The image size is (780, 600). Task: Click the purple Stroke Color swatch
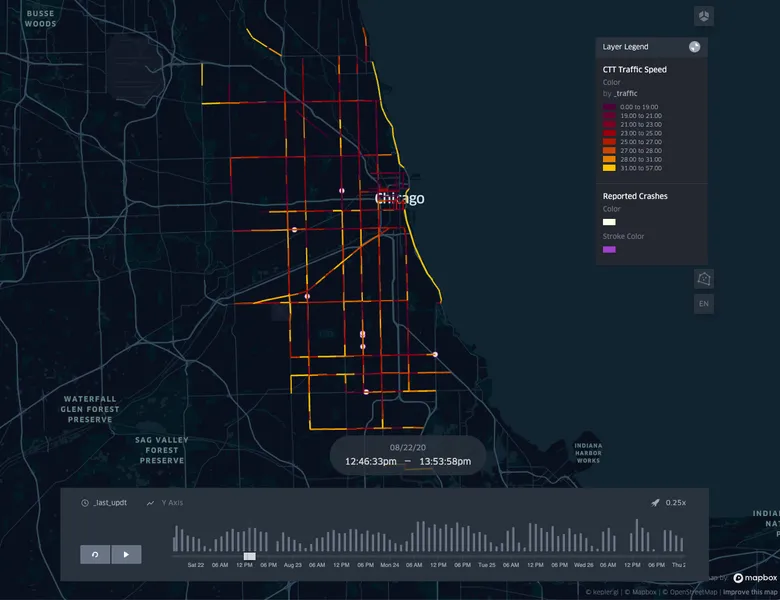point(609,250)
